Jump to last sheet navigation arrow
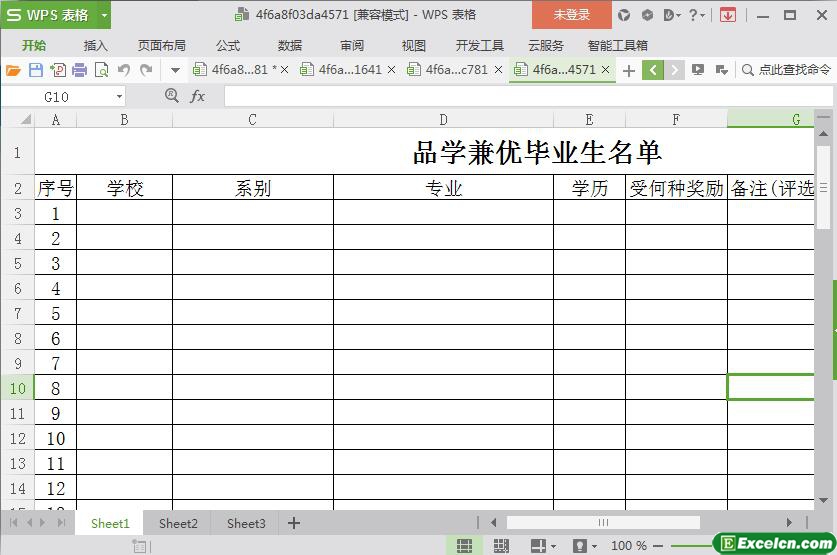 coord(61,522)
